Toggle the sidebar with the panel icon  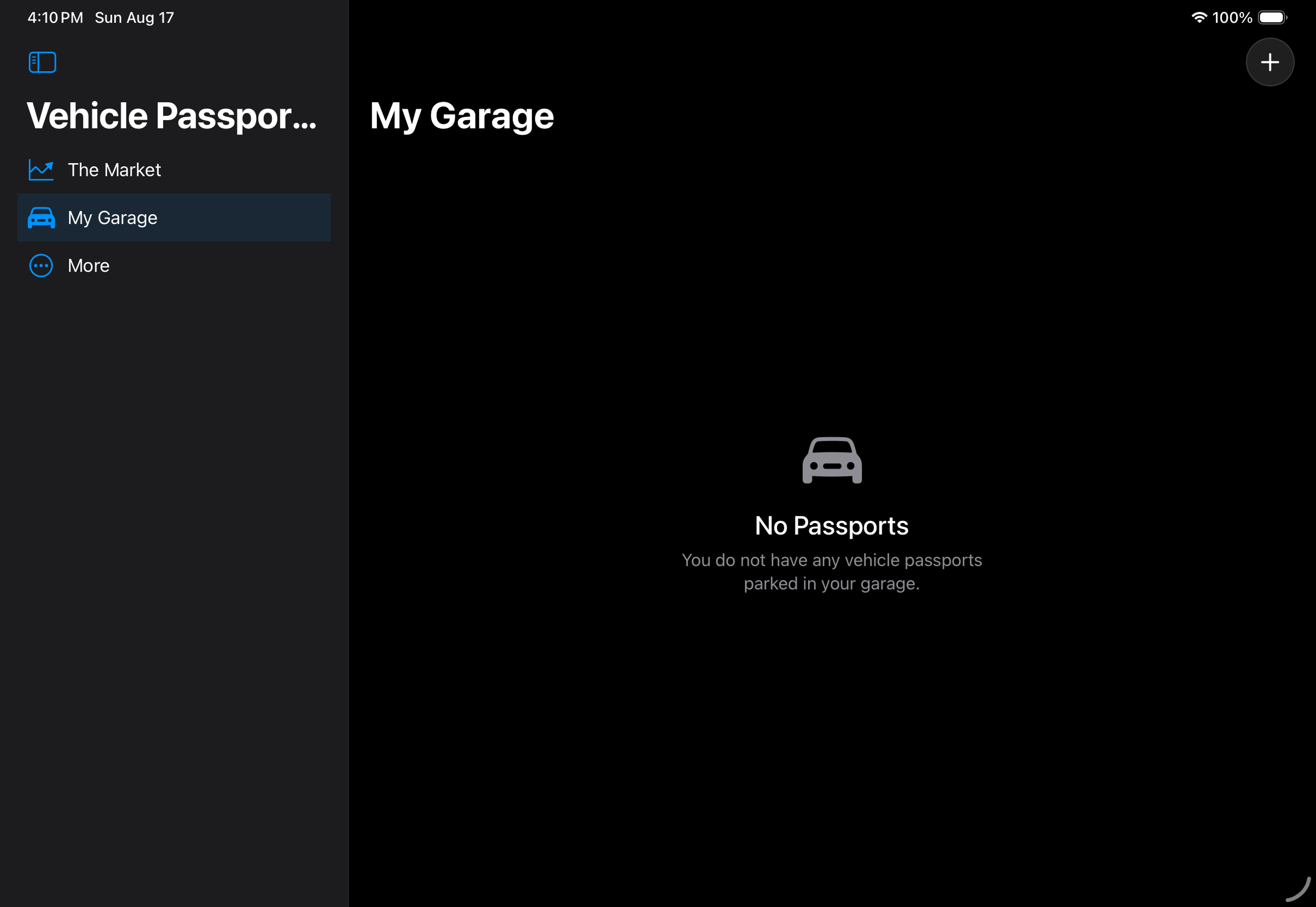(x=42, y=62)
